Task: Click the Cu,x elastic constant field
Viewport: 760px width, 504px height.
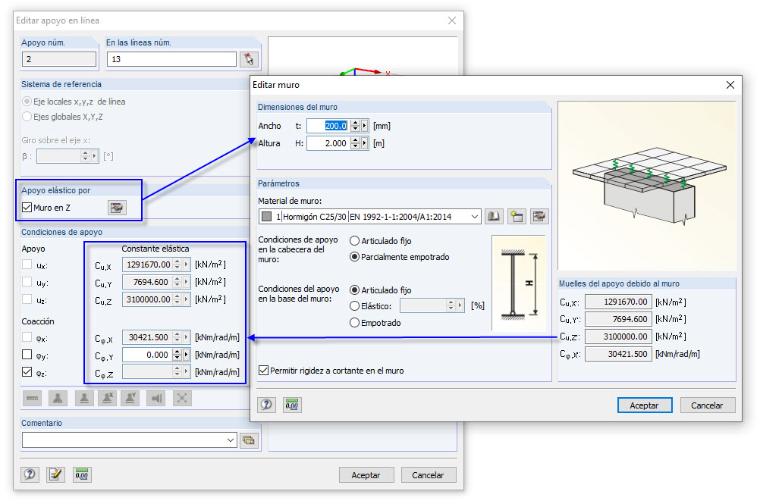Action: [147, 265]
